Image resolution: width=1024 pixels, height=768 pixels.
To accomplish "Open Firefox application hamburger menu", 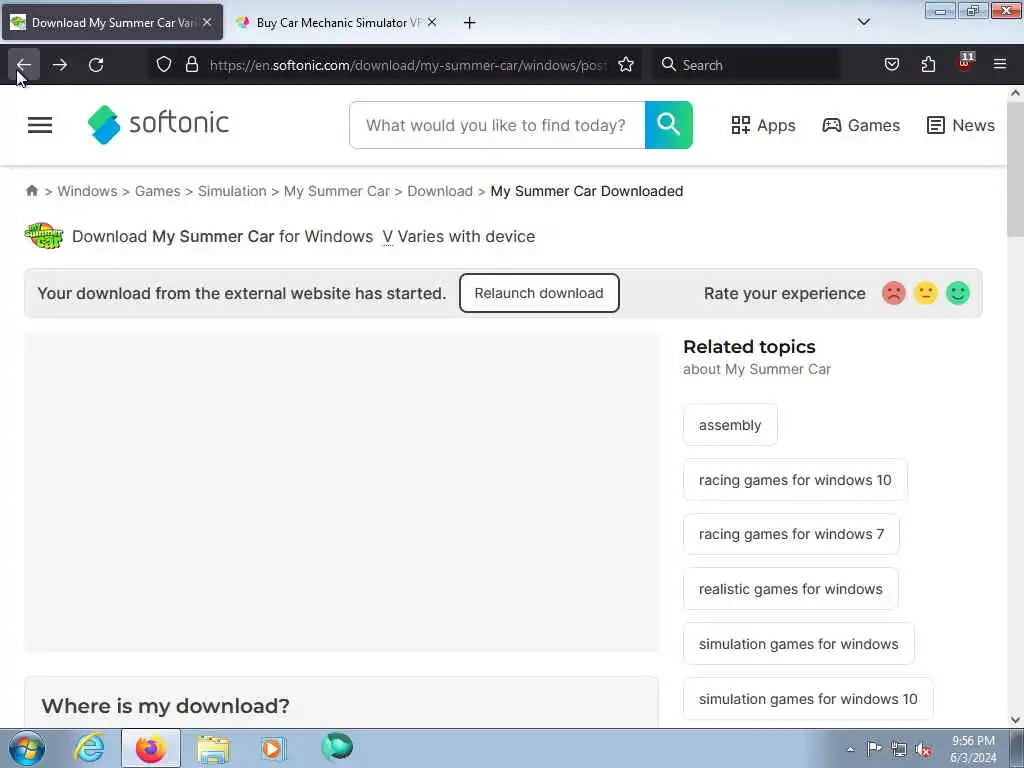I will pyautogui.click(x=1000, y=65).
